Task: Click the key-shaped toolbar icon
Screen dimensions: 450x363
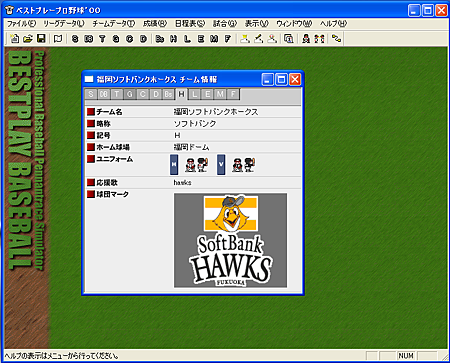Action: pos(336,39)
